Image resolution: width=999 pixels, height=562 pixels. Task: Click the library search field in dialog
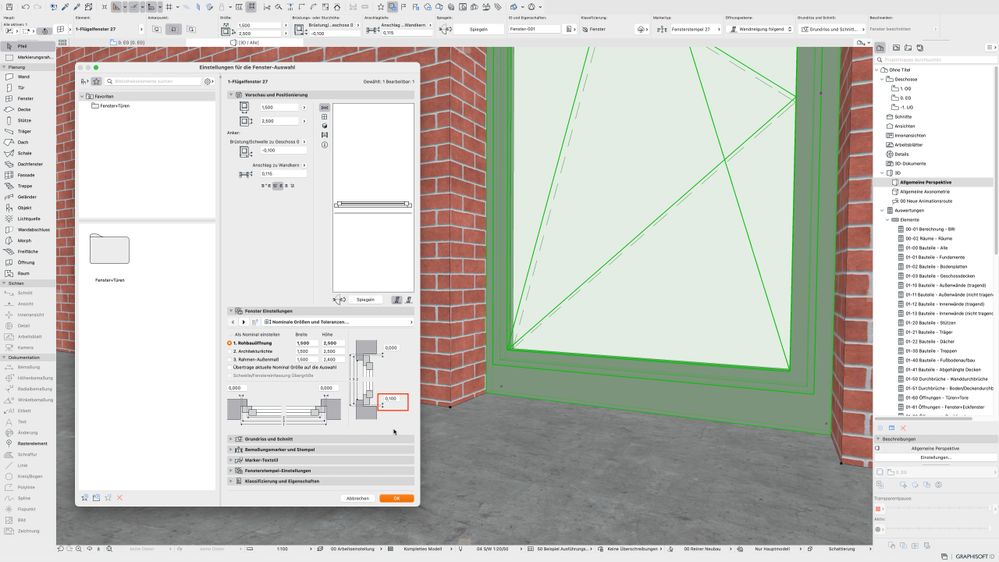[x=153, y=81]
